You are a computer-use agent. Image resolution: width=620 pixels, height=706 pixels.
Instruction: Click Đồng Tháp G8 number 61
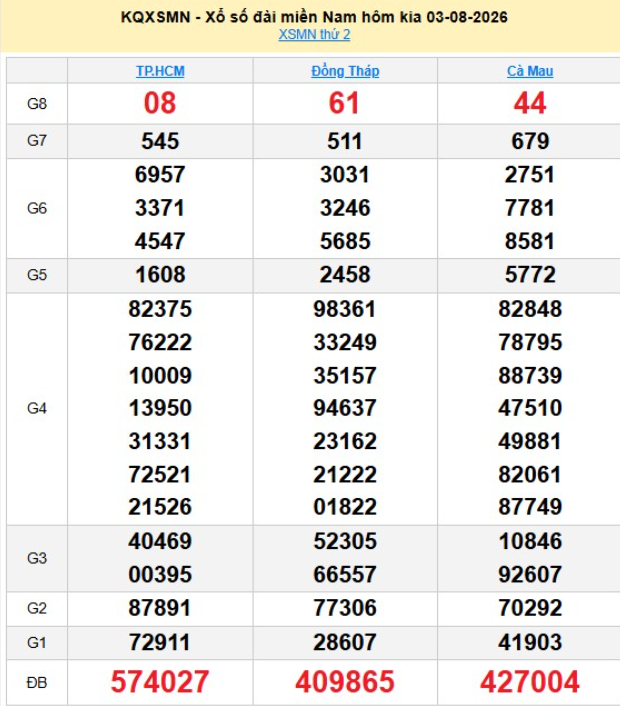tap(344, 103)
